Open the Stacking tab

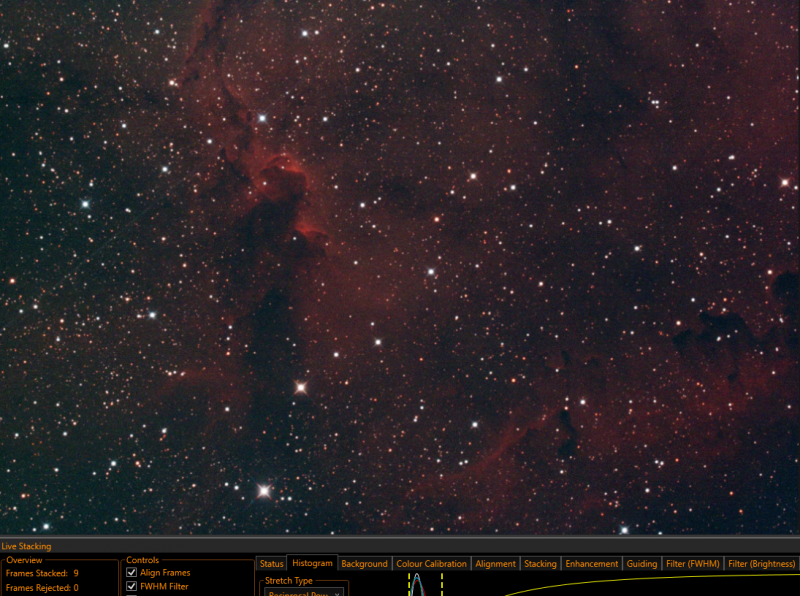coord(540,564)
